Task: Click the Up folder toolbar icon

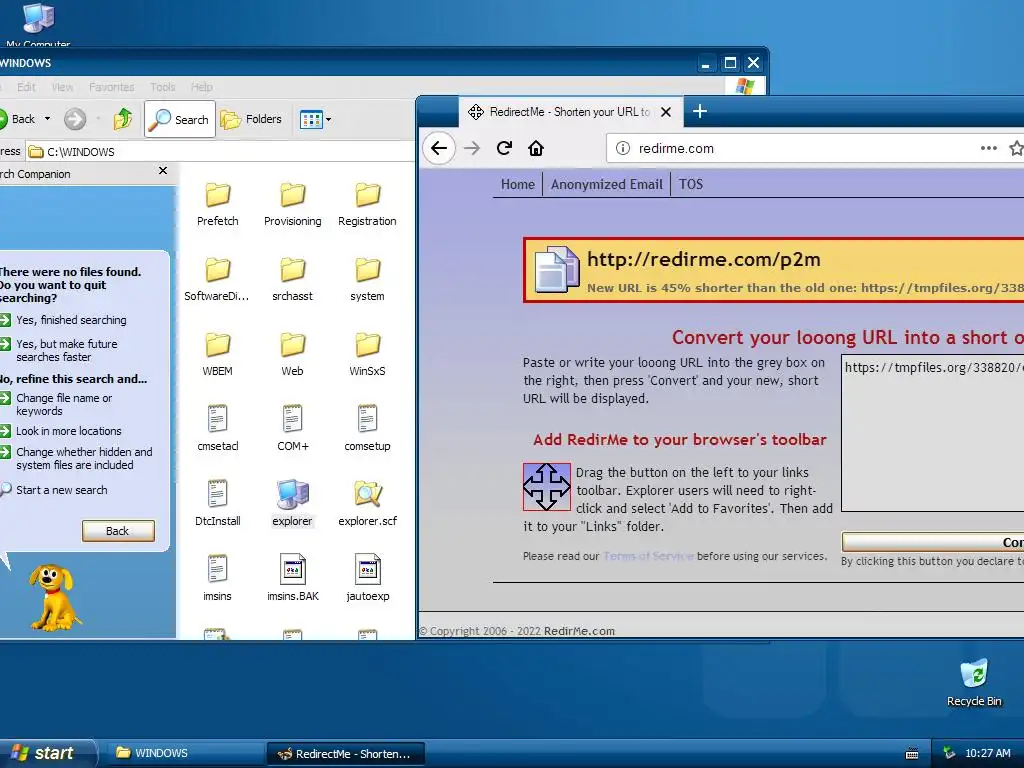Action: (123, 119)
